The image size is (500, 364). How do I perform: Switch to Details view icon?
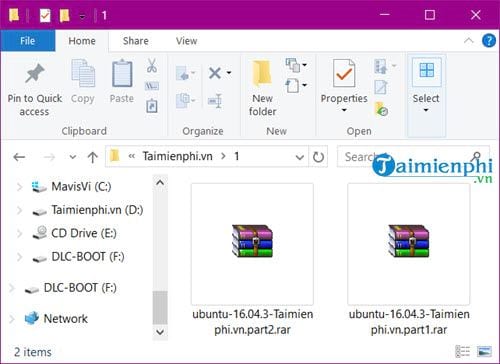pos(463,351)
